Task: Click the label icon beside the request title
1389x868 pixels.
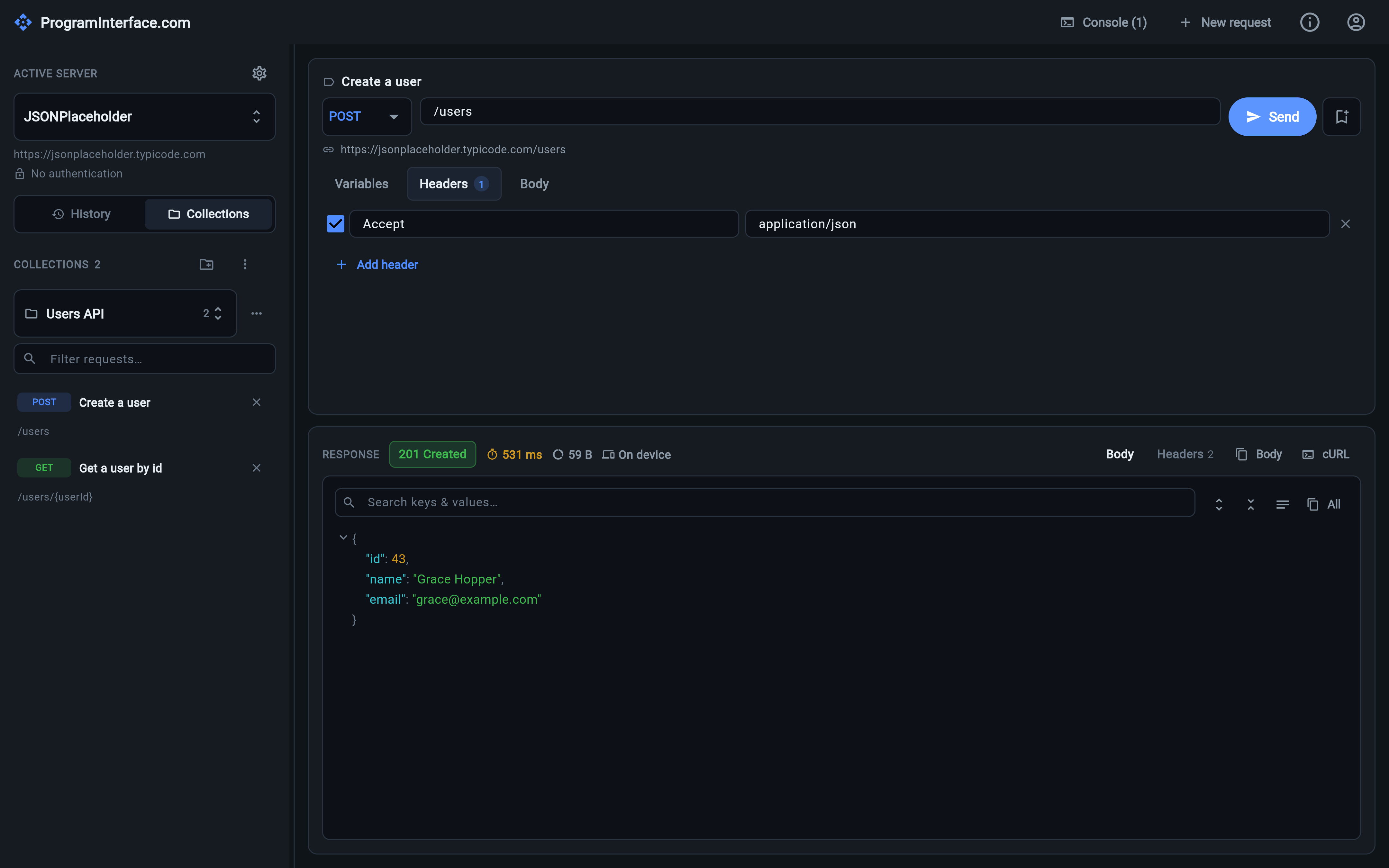Action: point(329,82)
